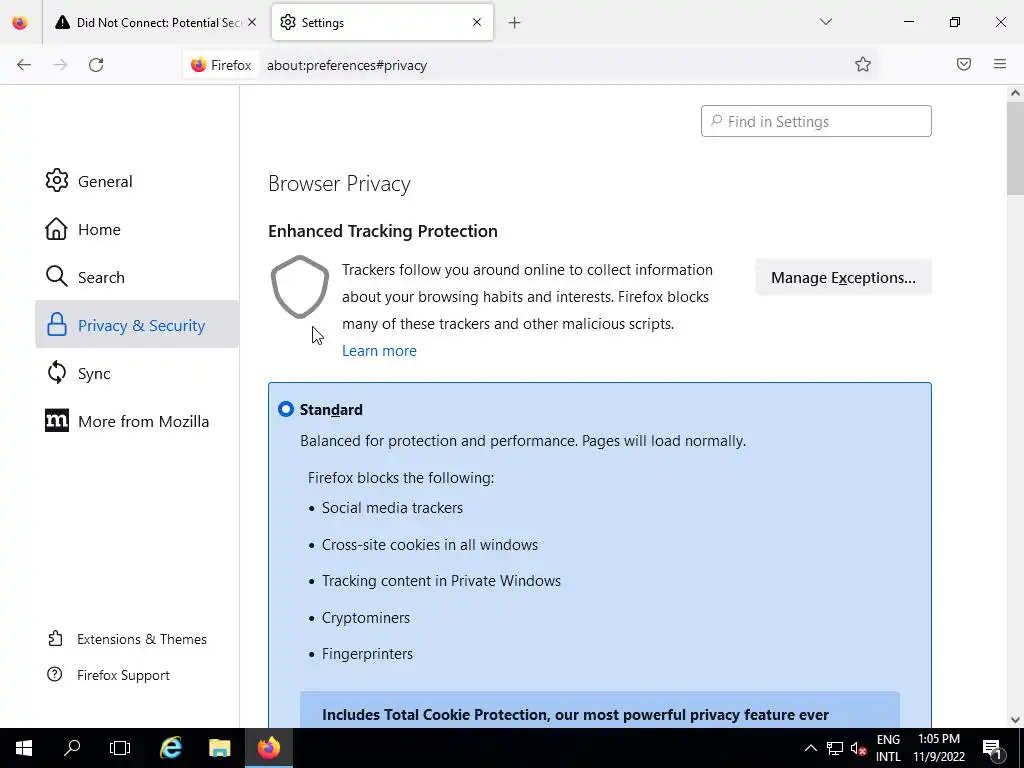
Task: Click the Sync arrows icon
Action: coord(57,373)
